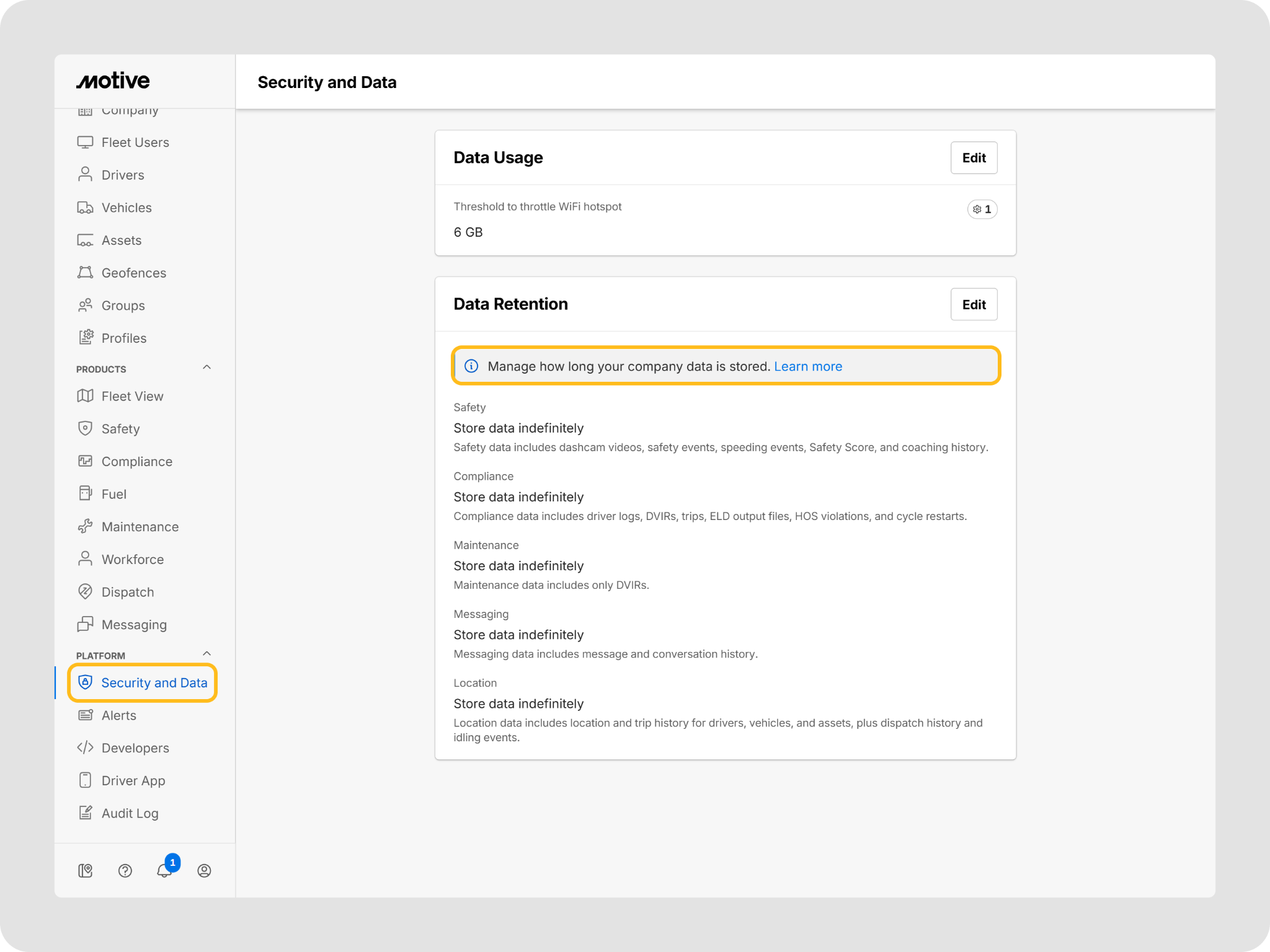Select Fleet View menu item
This screenshot has width=1270, height=952.
(132, 396)
